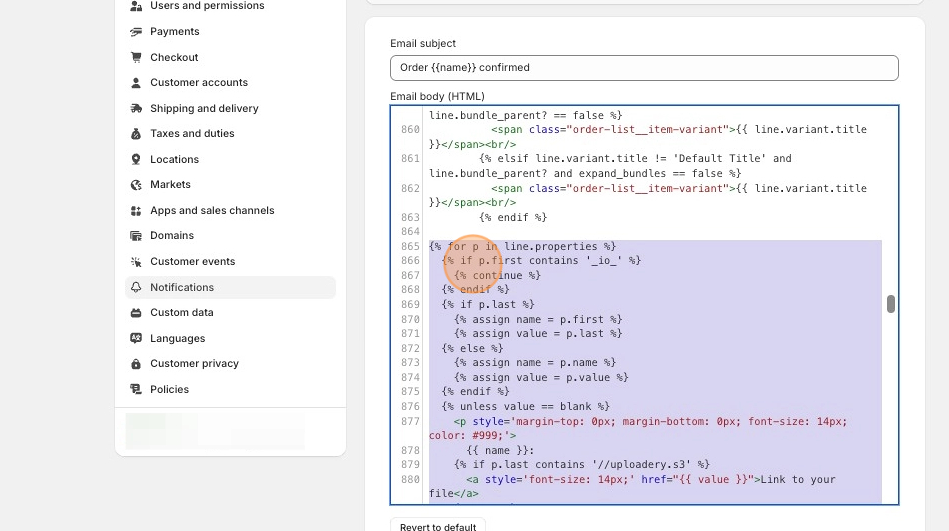Open Custom data settings
This screenshot has height=531, width=949.
(x=181, y=312)
